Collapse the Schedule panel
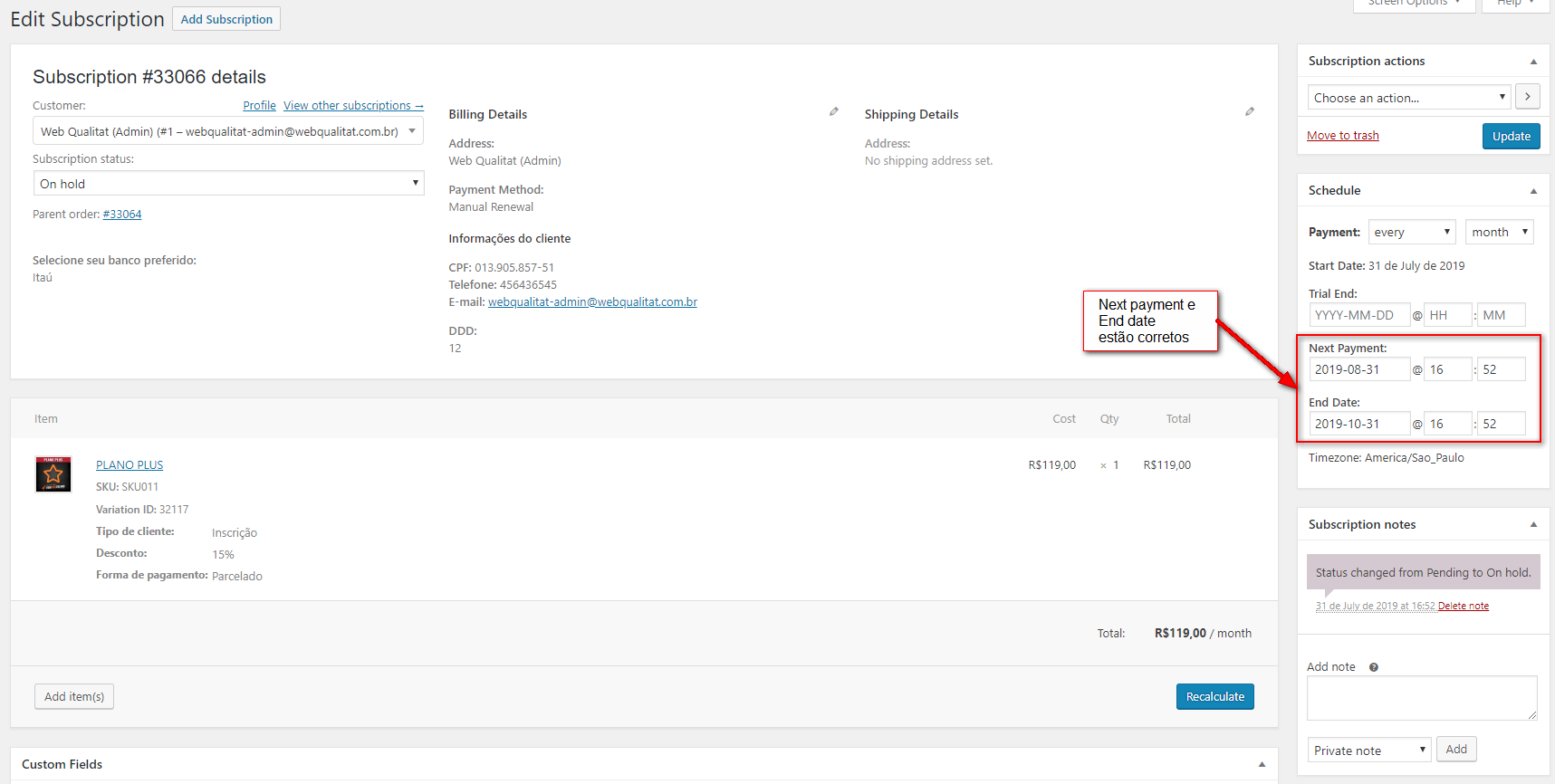This screenshot has height=784, width=1555. [1533, 191]
